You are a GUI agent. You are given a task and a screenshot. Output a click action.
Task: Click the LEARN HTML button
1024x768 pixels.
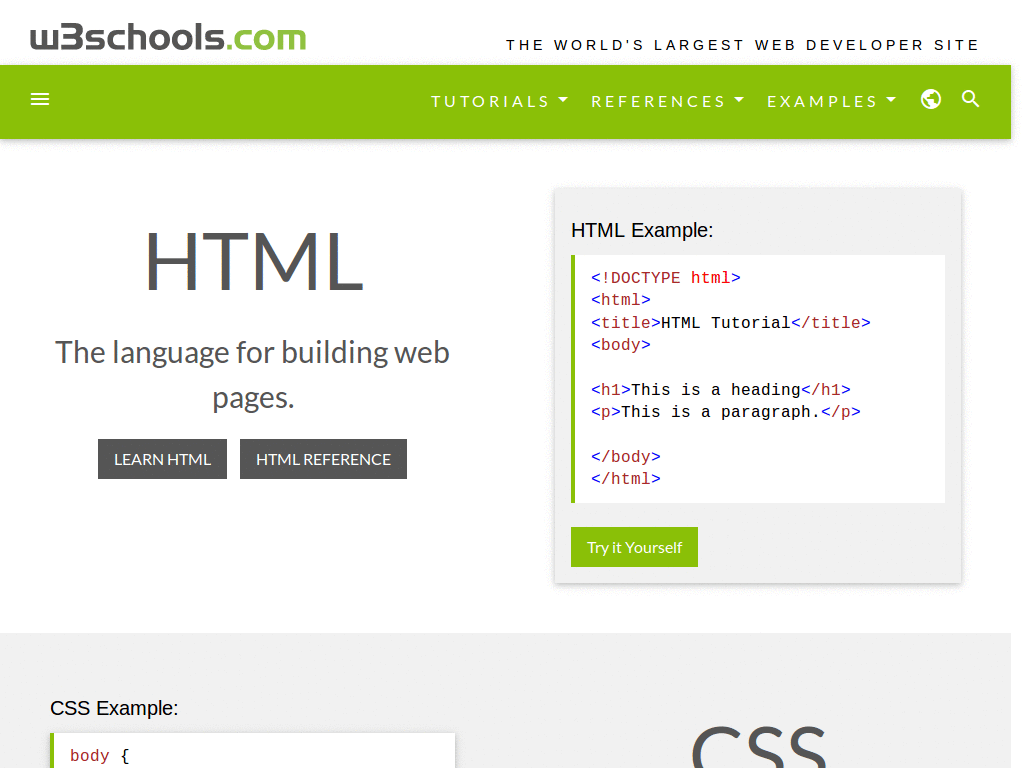(x=162, y=459)
